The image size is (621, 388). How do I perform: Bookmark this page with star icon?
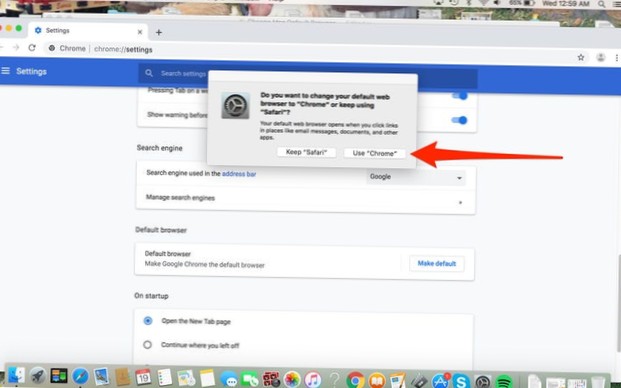[x=581, y=57]
